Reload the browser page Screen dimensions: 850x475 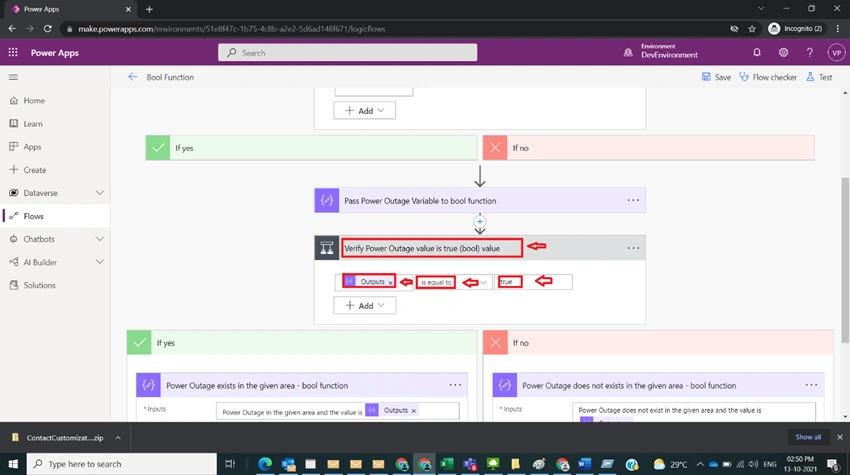coord(48,29)
